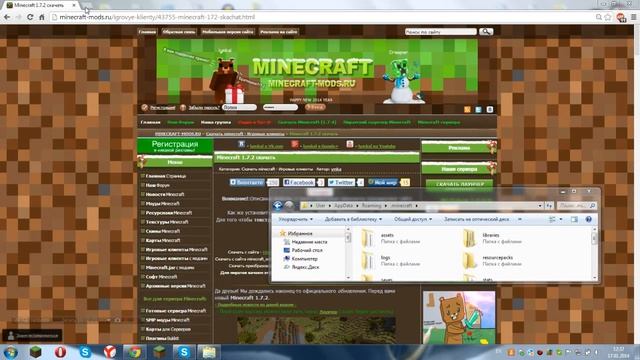
Task: Go back using Chrome's back arrow
Action: coord(7,17)
